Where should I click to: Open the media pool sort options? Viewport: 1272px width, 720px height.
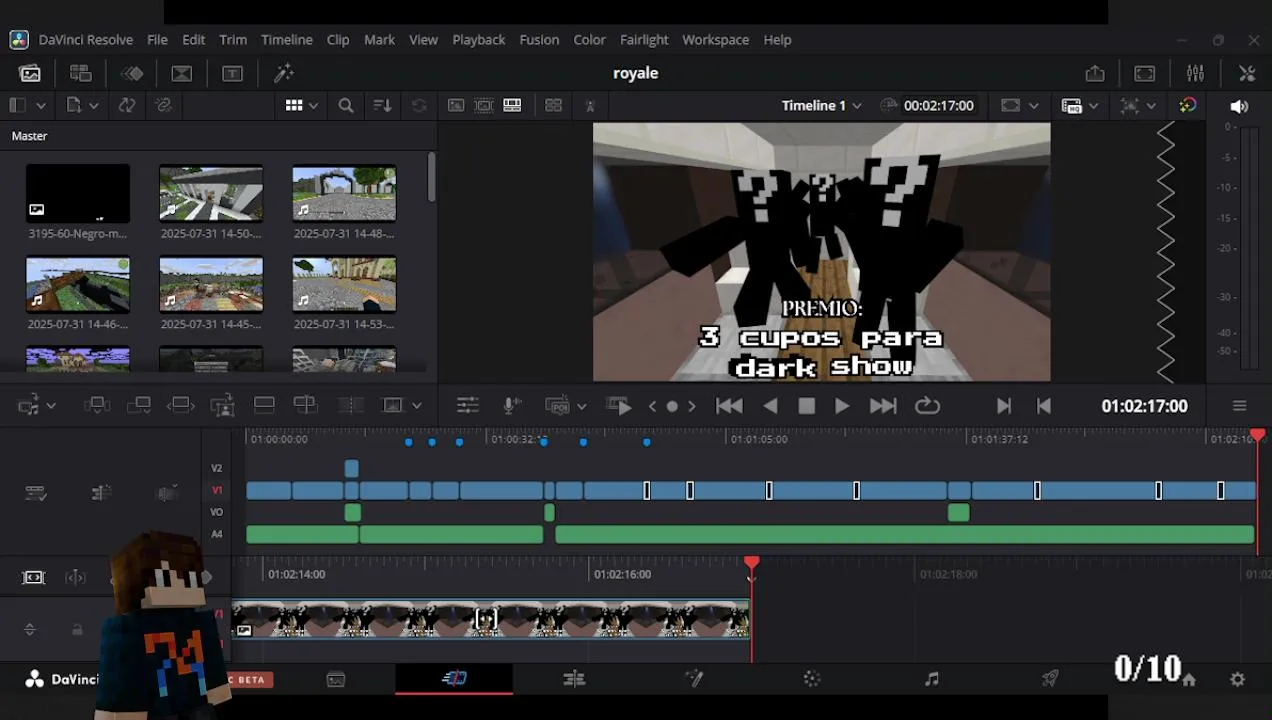[x=382, y=105]
